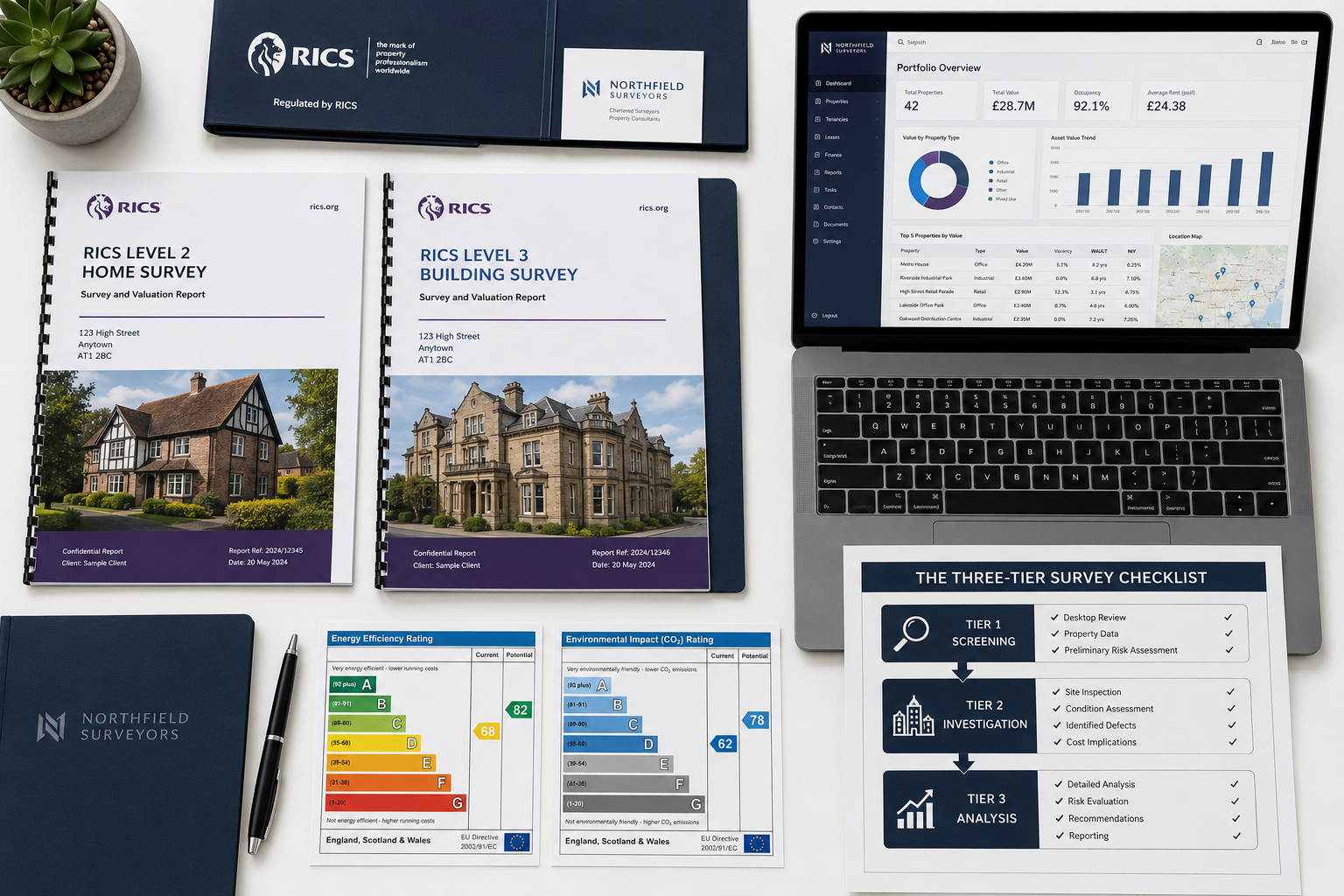Click the Finance icon in the laptop sidebar

point(818,155)
